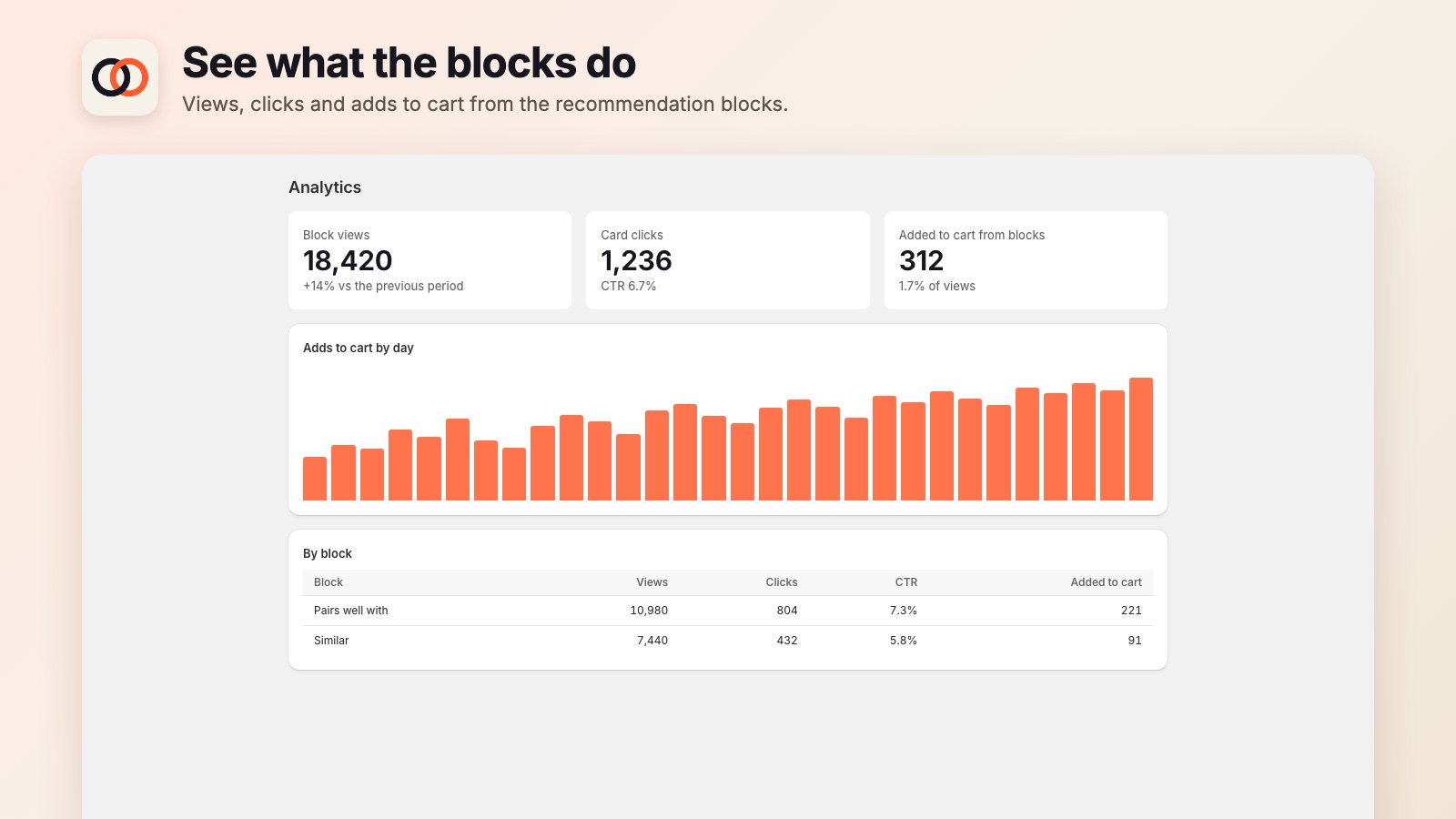Click the 1,236 card clicks value
Screen dimensions: 1456x819
[636, 261]
